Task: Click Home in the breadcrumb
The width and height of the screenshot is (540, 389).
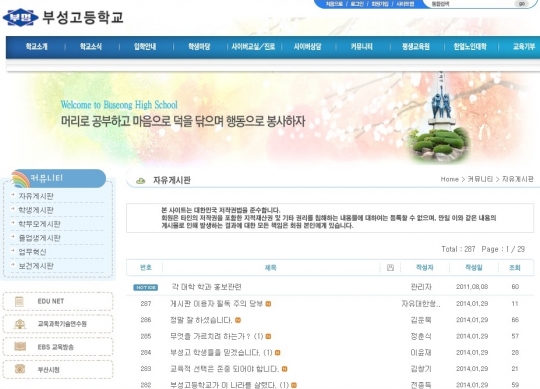Action: (x=449, y=179)
